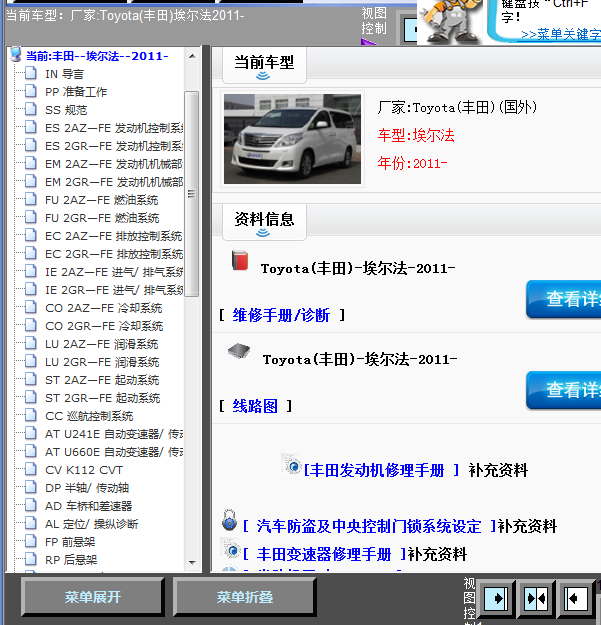Select CO 2GR—FE 冷却系统 entry
The image size is (601, 625).
[x=104, y=326]
